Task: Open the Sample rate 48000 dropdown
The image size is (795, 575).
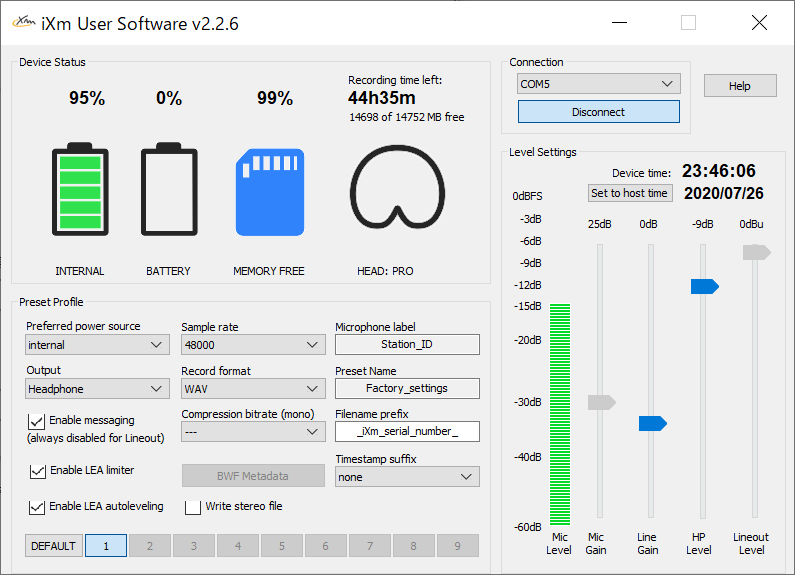Action: pos(253,345)
